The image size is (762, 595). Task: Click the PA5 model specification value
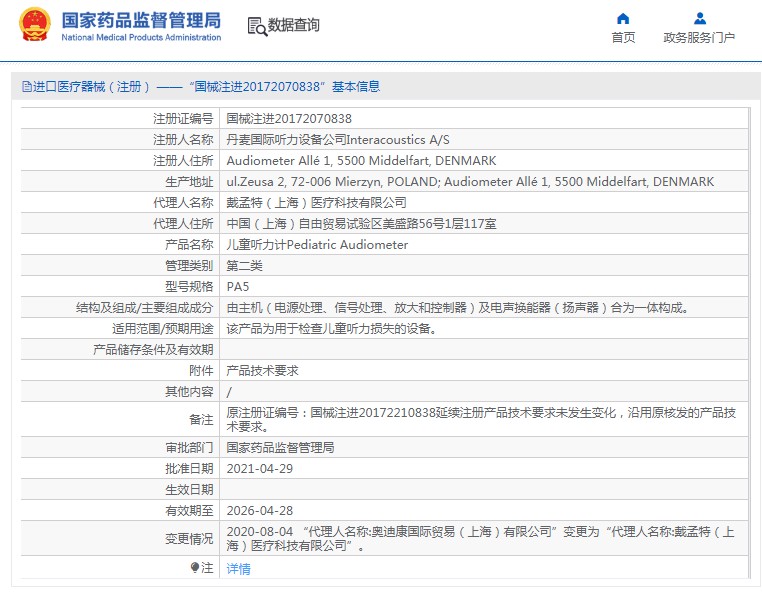click(238, 286)
